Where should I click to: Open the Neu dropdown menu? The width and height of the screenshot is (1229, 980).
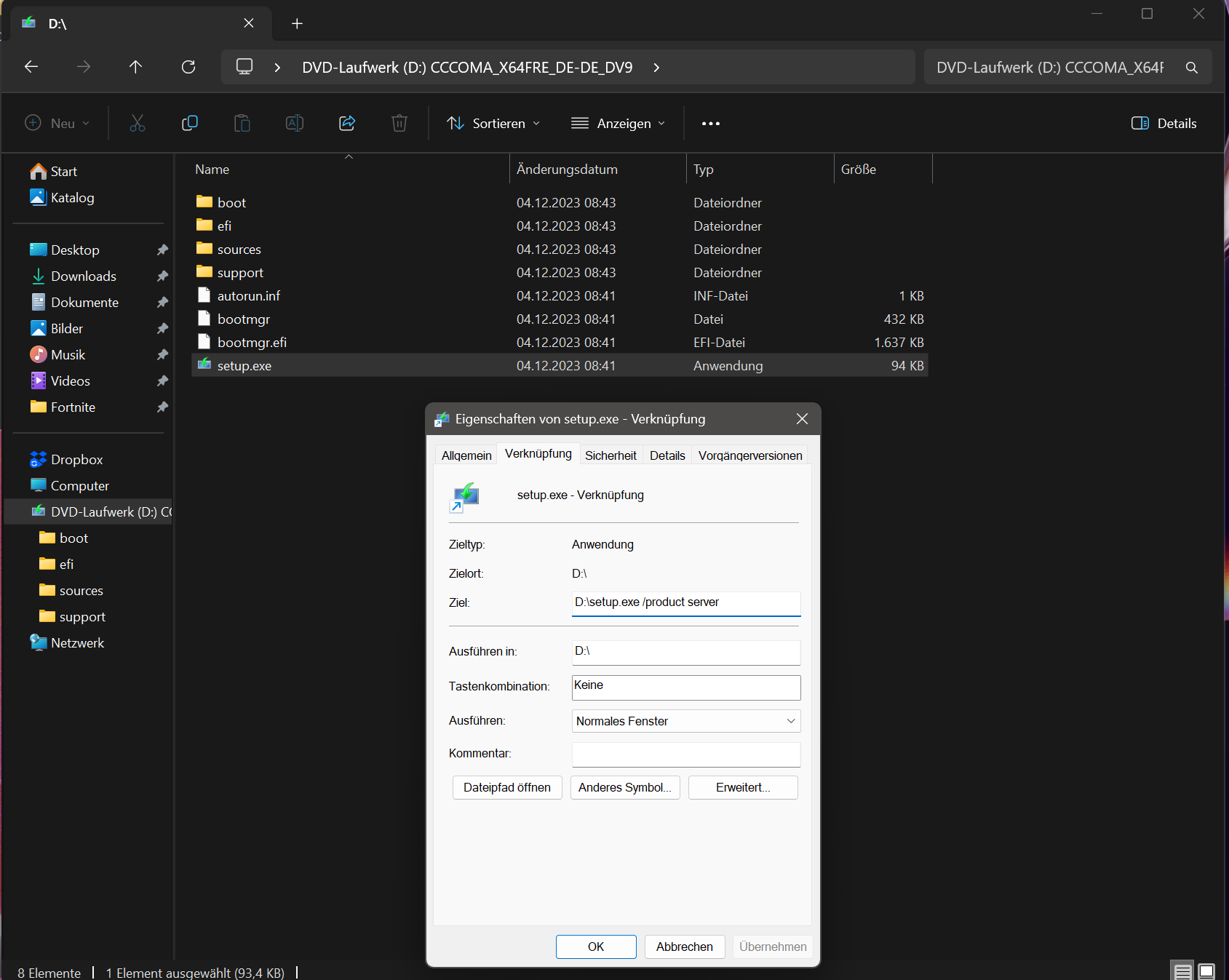pyautogui.click(x=57, y=123)
